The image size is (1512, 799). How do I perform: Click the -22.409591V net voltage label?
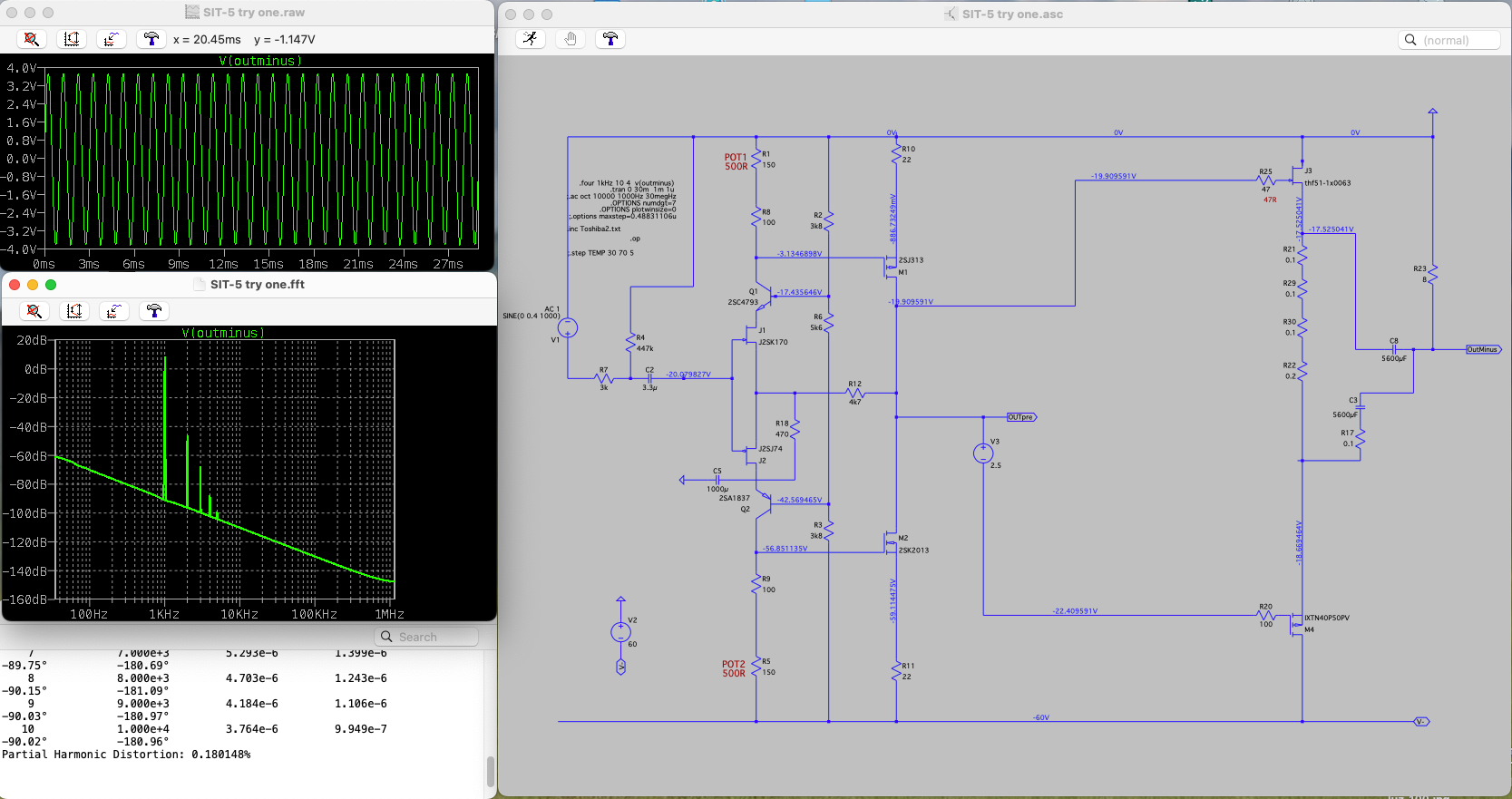pyautogui.click(x=1075, y=611)
